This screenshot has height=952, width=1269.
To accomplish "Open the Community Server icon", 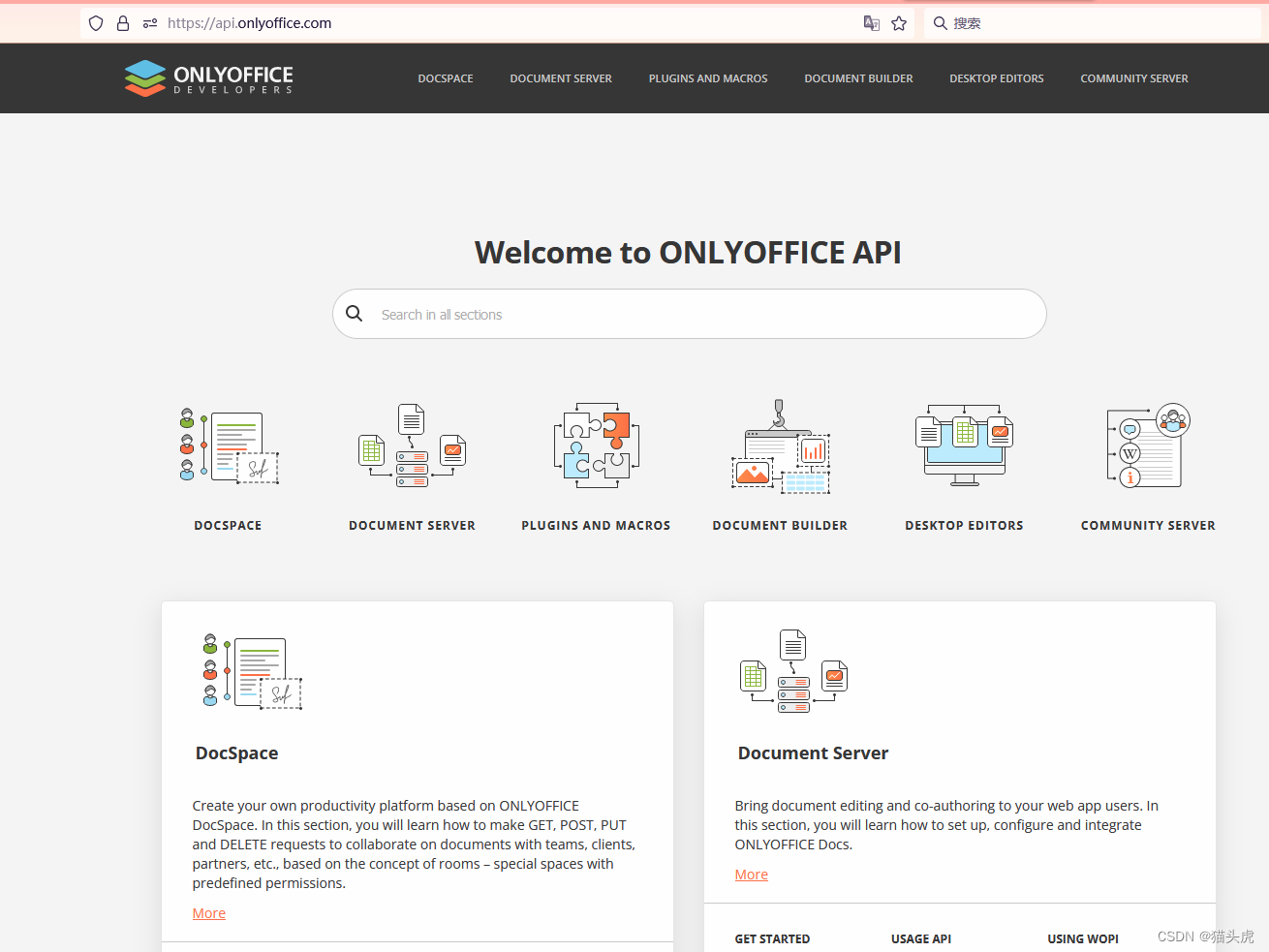I will pos(1149,445).
